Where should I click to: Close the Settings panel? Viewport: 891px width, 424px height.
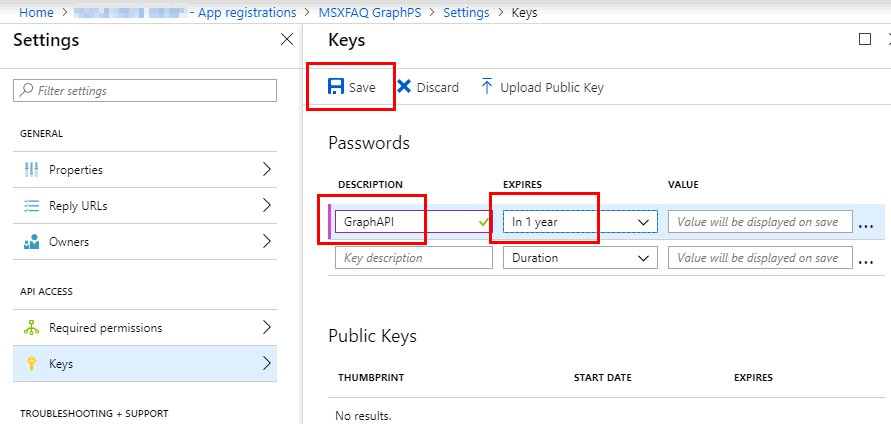click(x=287, y=39)
